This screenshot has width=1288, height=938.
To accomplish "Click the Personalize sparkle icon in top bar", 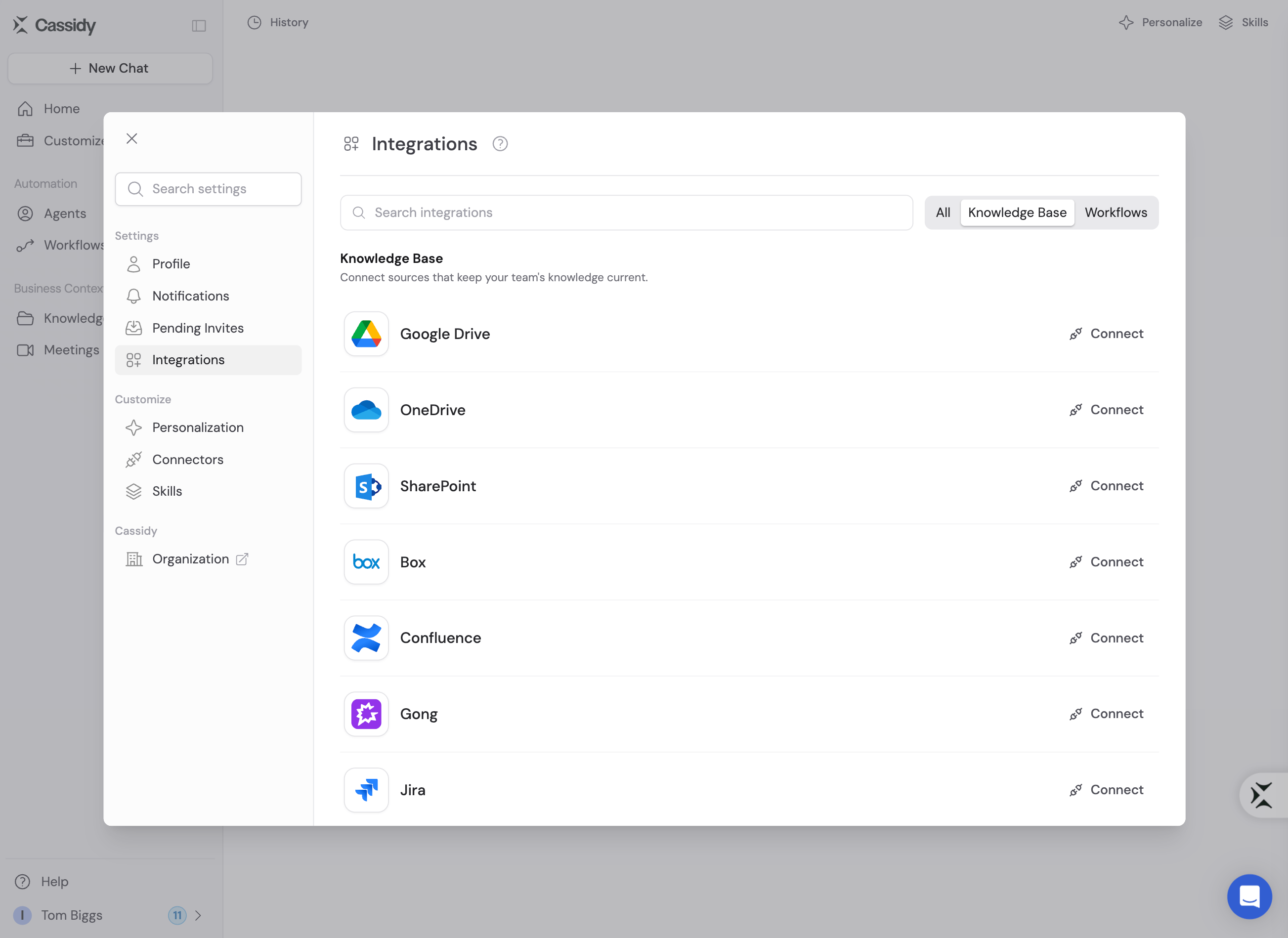I will tap(1126, 23).
